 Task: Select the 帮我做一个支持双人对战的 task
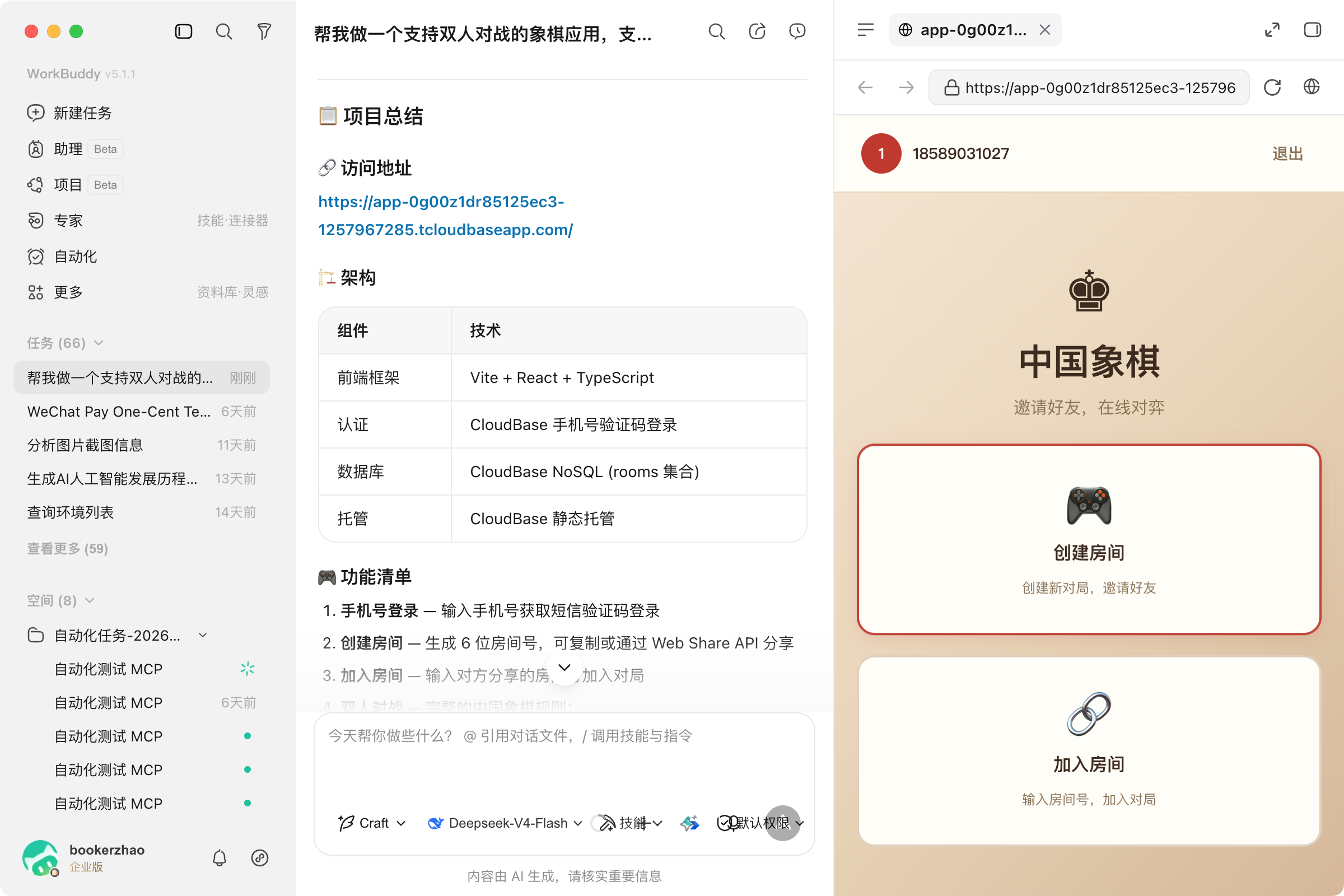141,377
